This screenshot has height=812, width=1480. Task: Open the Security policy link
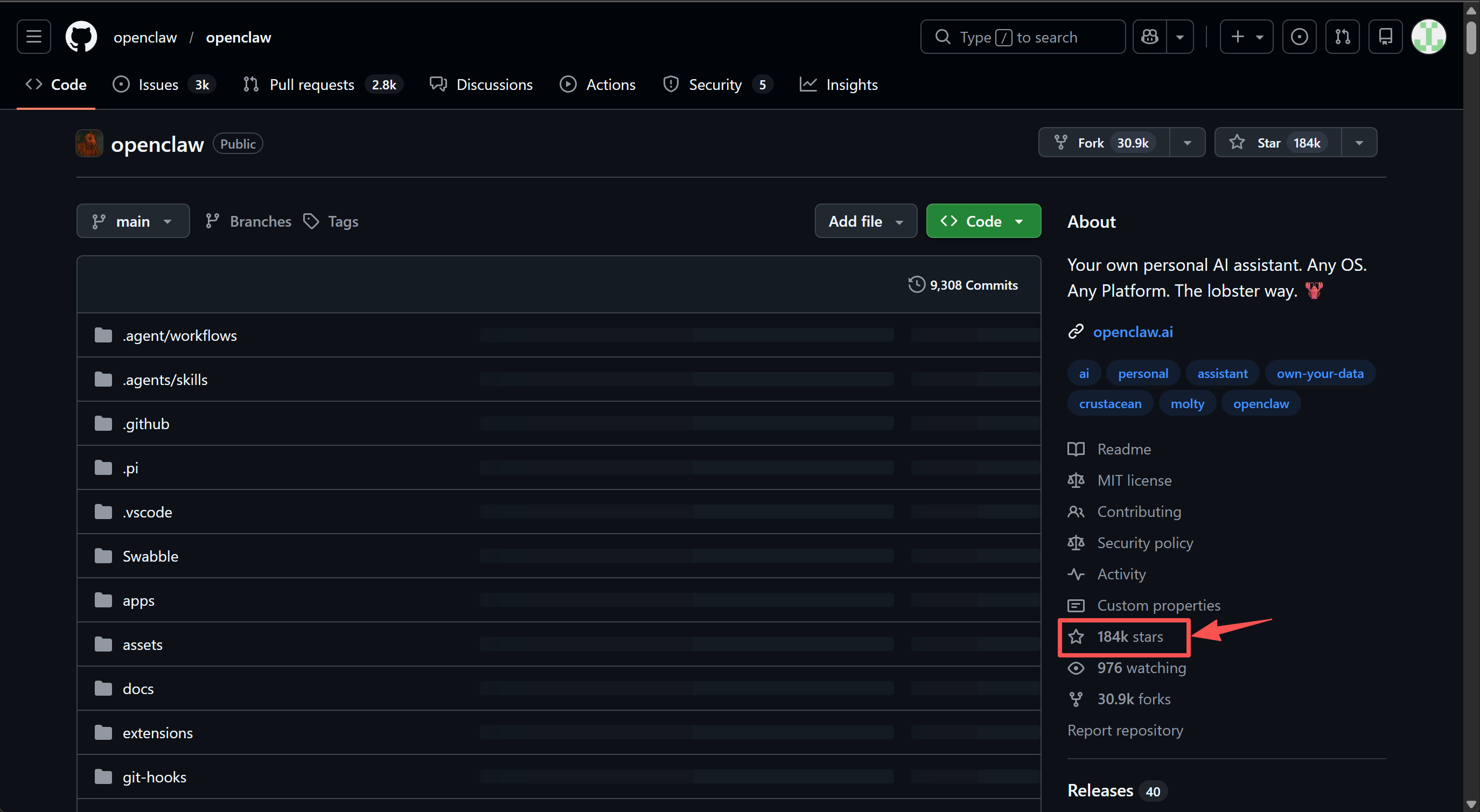point(1130,543)
